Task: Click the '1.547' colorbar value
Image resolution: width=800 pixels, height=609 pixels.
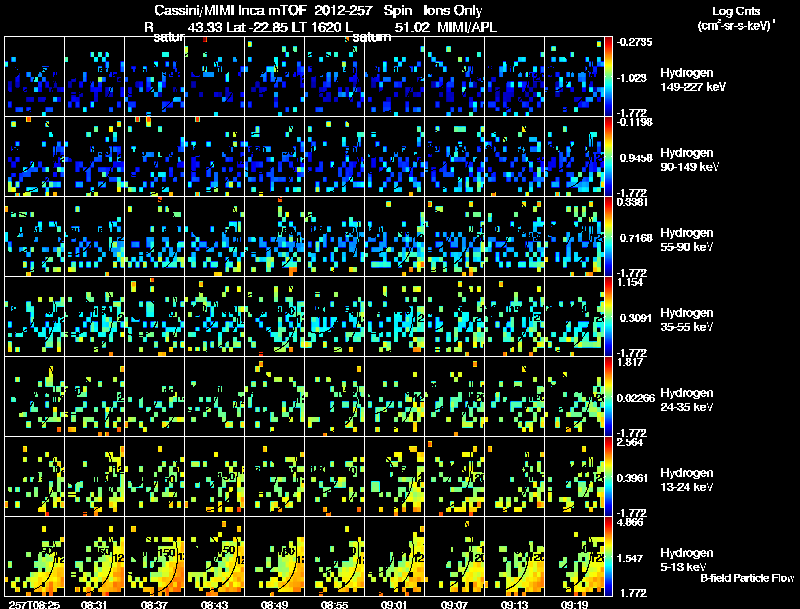Action: 630,559
